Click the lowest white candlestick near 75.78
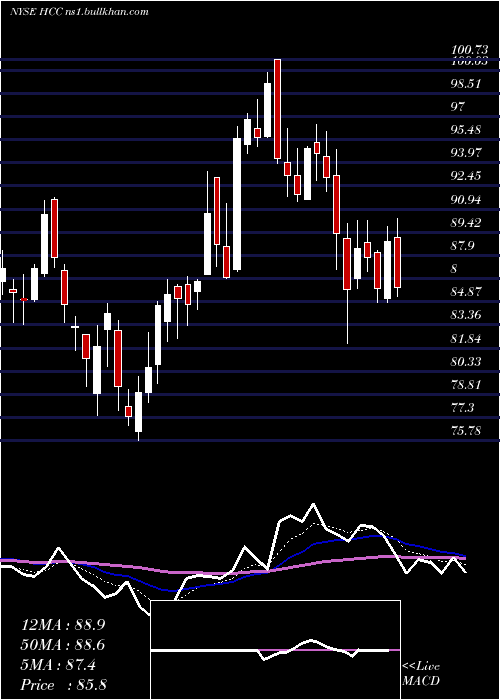 point(138,412)
